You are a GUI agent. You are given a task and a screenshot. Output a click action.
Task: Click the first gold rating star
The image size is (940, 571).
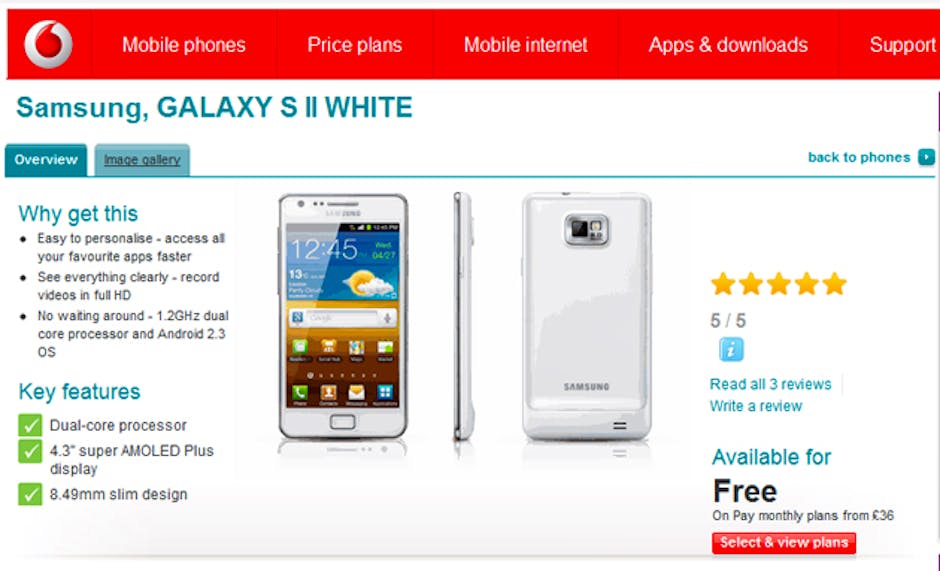tap(723, 284)
